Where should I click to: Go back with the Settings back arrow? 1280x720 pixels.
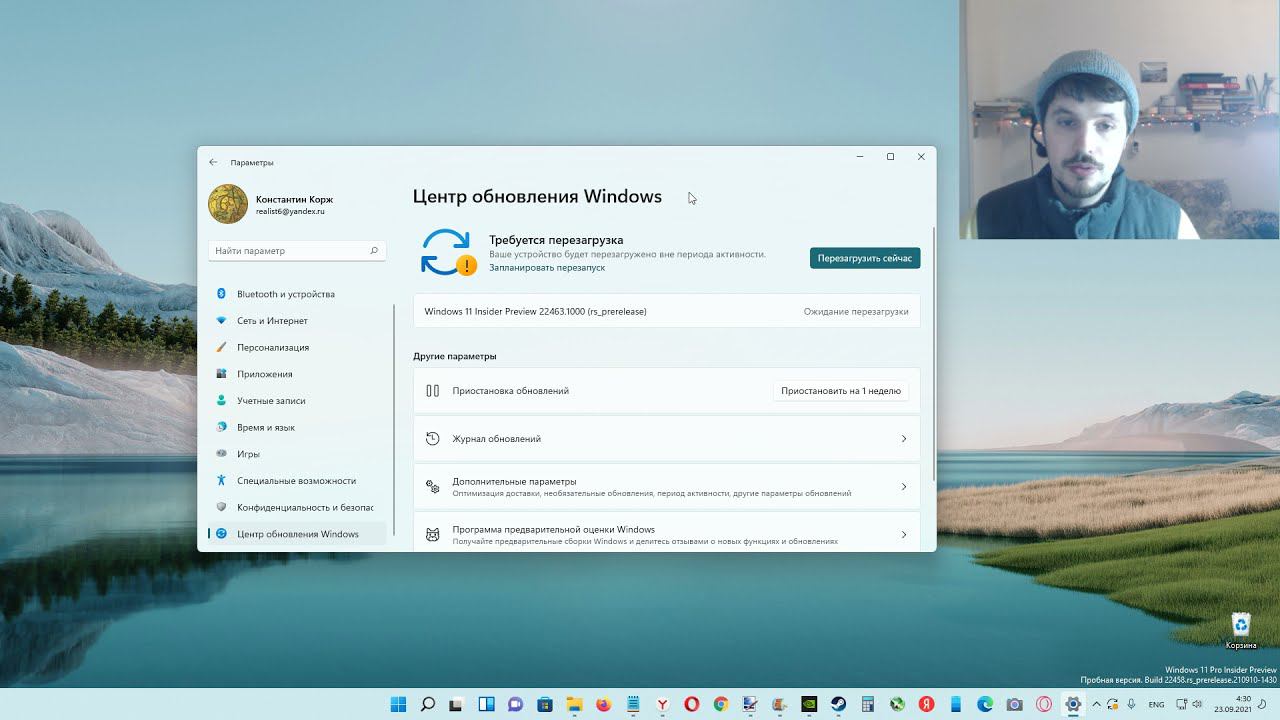point(213,162)
